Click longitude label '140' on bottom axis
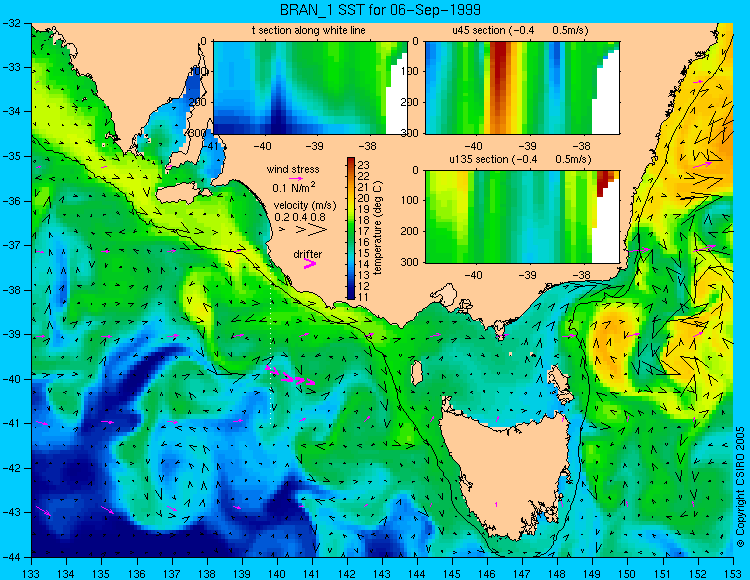The height and width of the screenshot is (580, 750). [276, 574]
